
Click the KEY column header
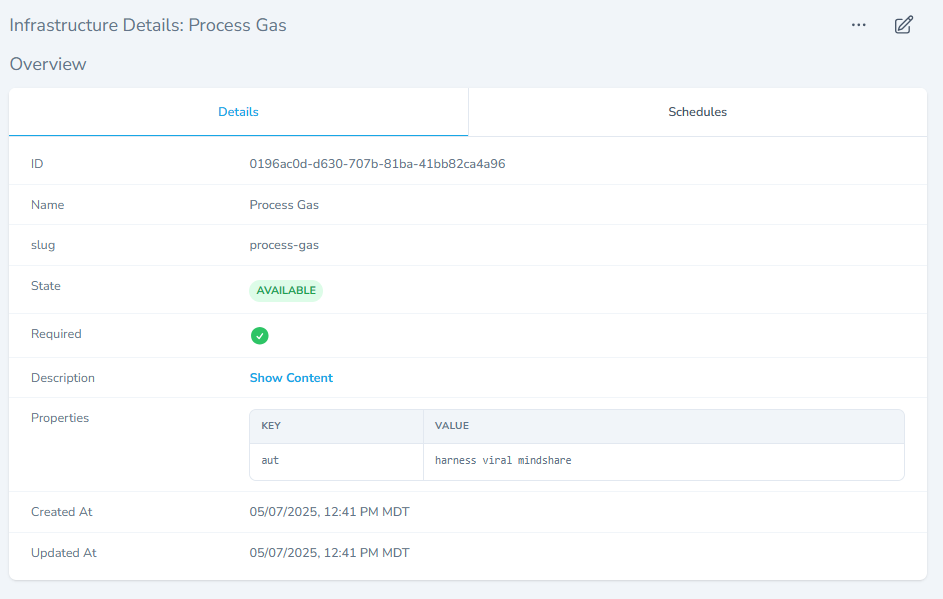tap(271, 426)
